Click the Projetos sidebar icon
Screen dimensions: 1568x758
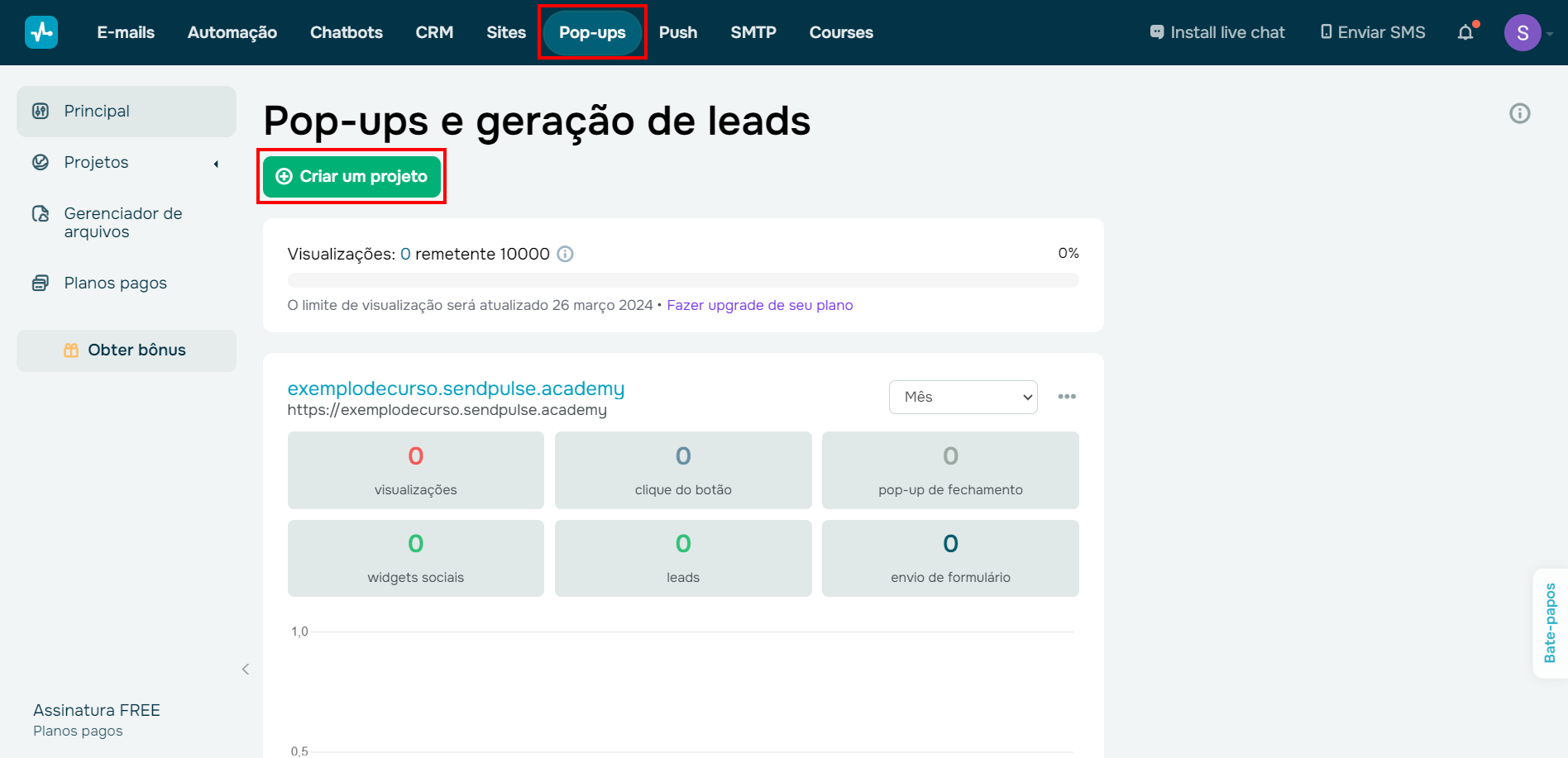(x=41, y=162)
